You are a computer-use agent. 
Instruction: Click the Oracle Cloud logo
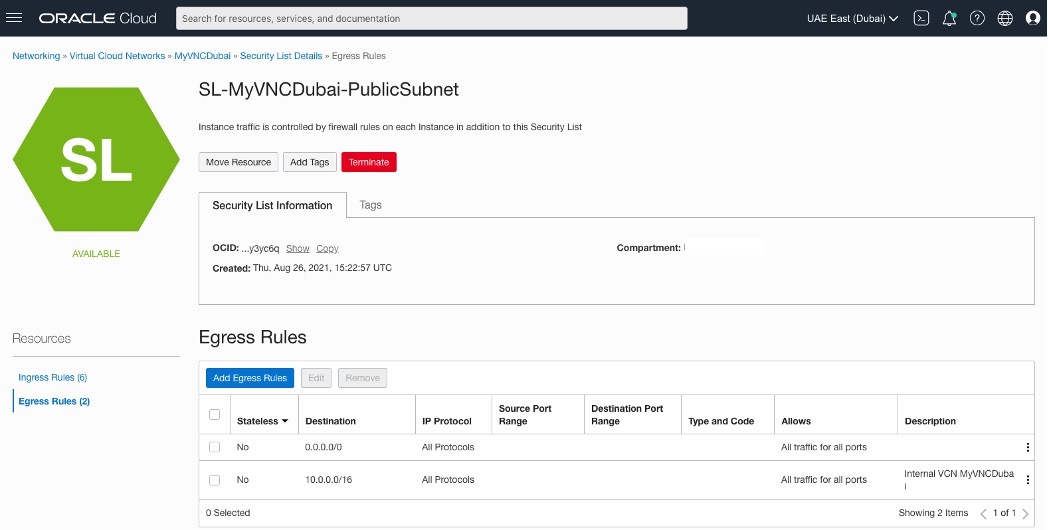click(98, 18)
